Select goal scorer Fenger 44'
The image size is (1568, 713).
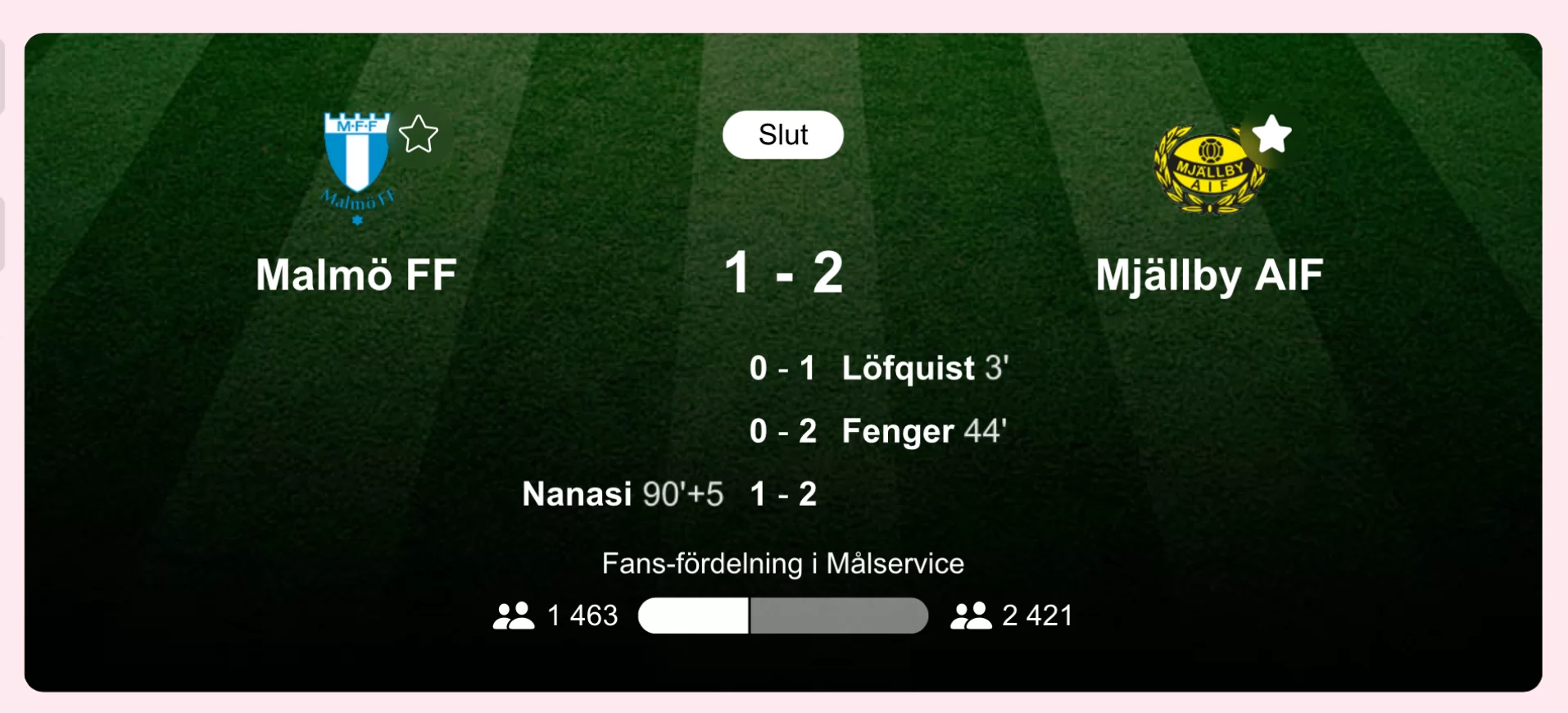click(x=923, y=431)
